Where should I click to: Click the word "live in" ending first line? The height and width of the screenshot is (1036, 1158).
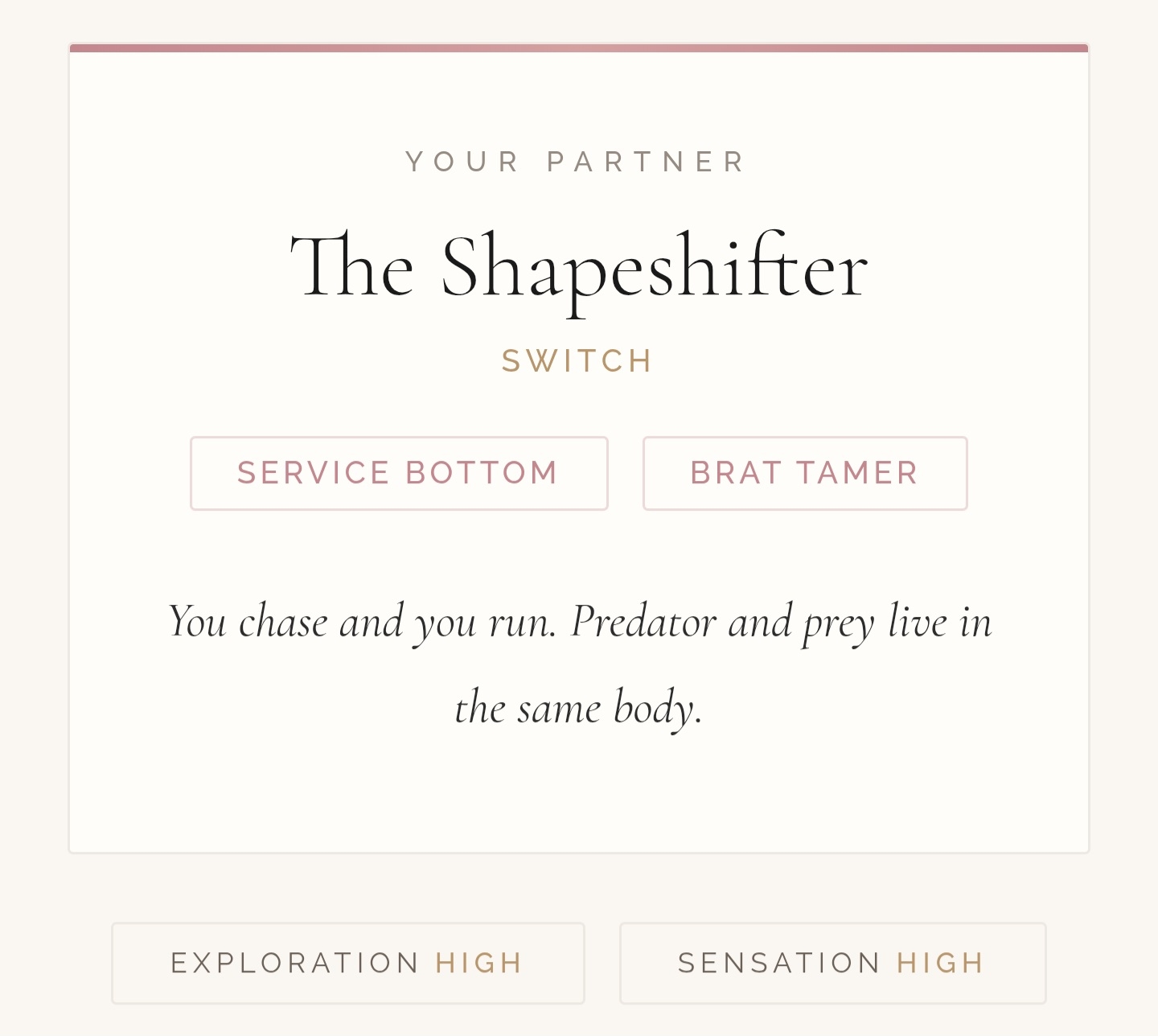click(x=939, y=622)
